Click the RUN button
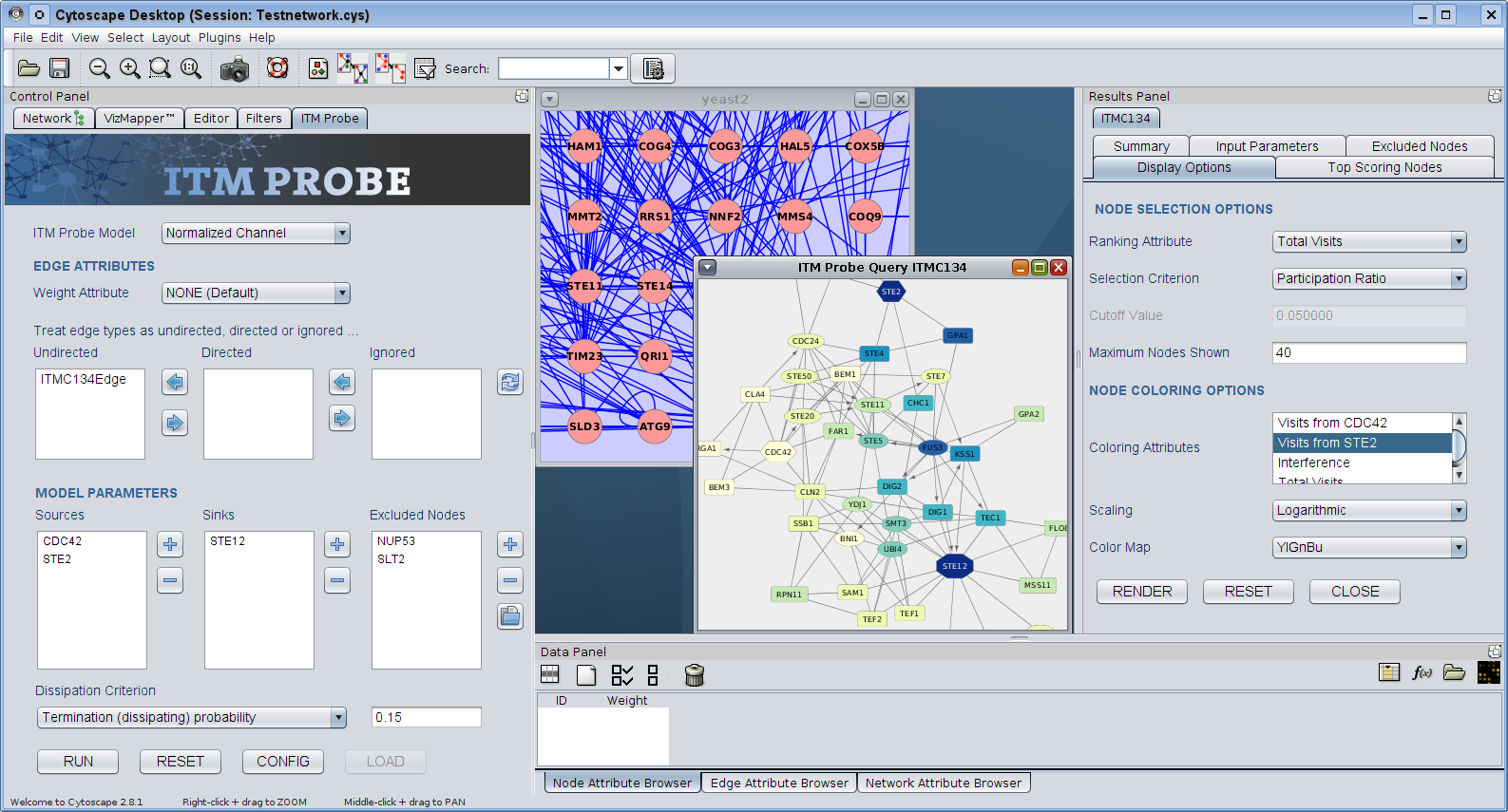This screenshot has width=1508, height=812. (78, 762)
